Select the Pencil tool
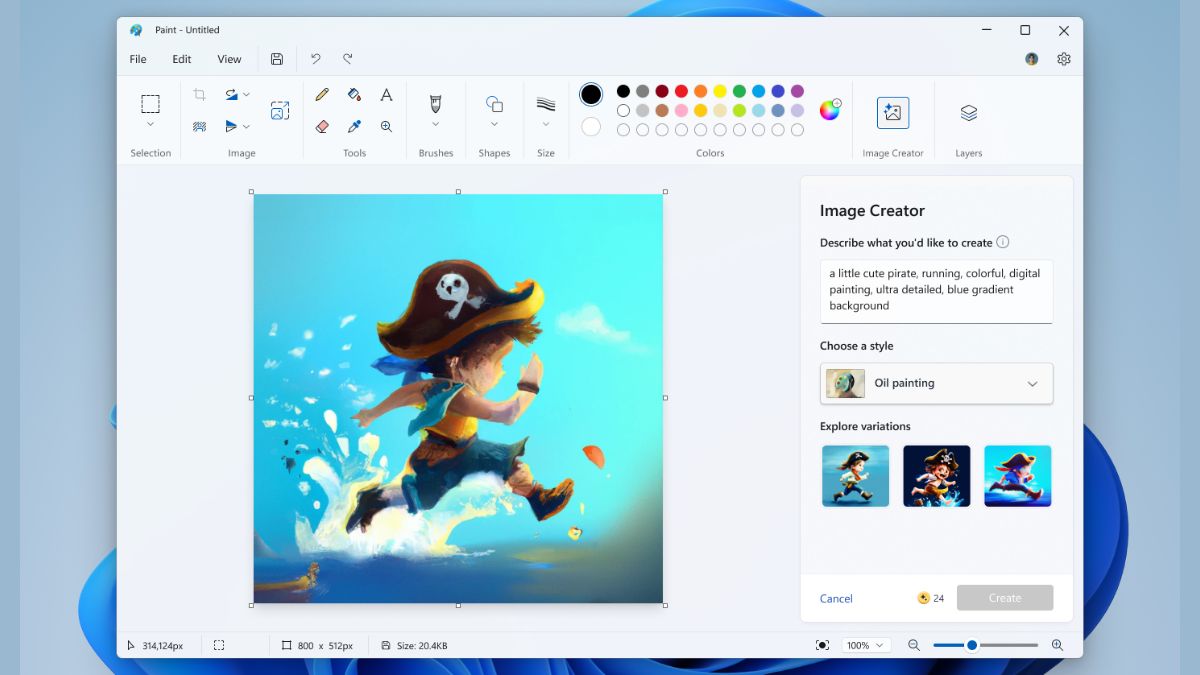Image resolution: width=1200 pixels, height=675 pixels. point(321,94)
